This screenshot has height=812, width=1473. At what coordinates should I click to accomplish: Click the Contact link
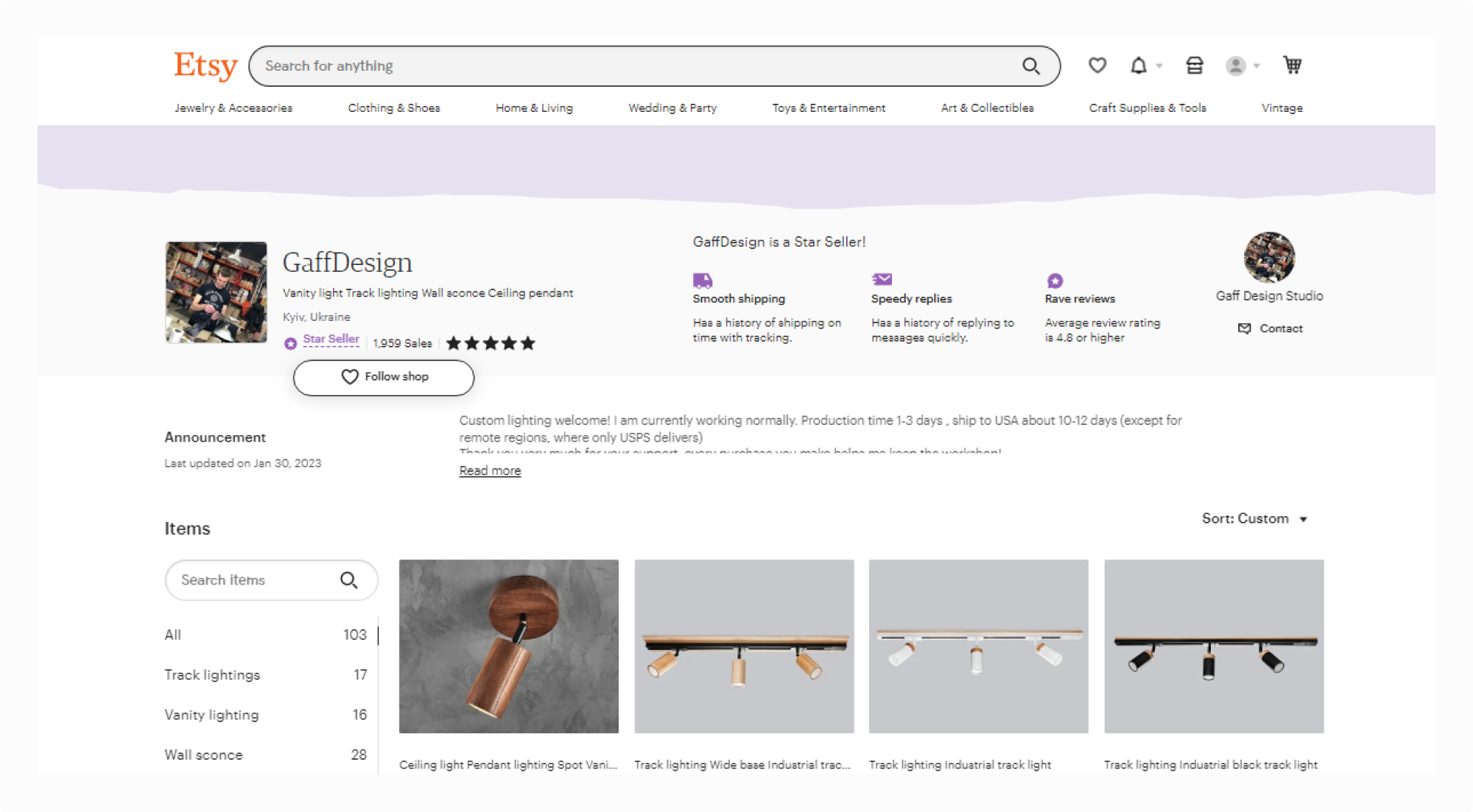(x=1270, y=328)
